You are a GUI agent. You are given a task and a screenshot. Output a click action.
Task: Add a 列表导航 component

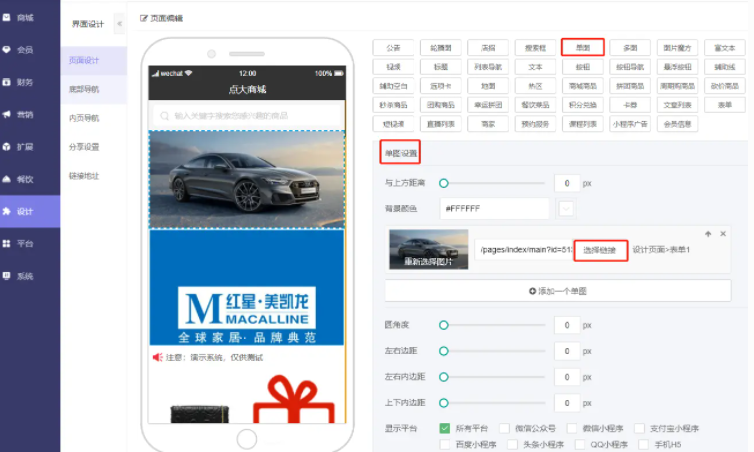point(488,67)
